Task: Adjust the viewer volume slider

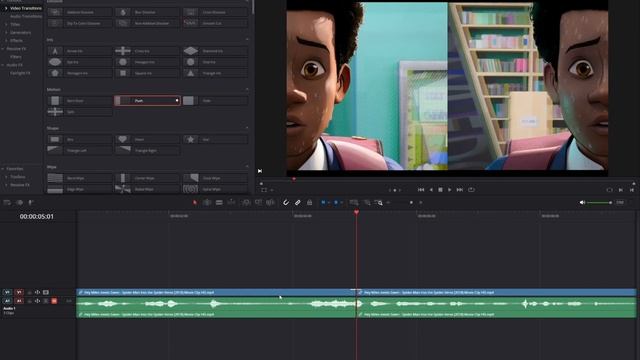Action: (599, 202)
